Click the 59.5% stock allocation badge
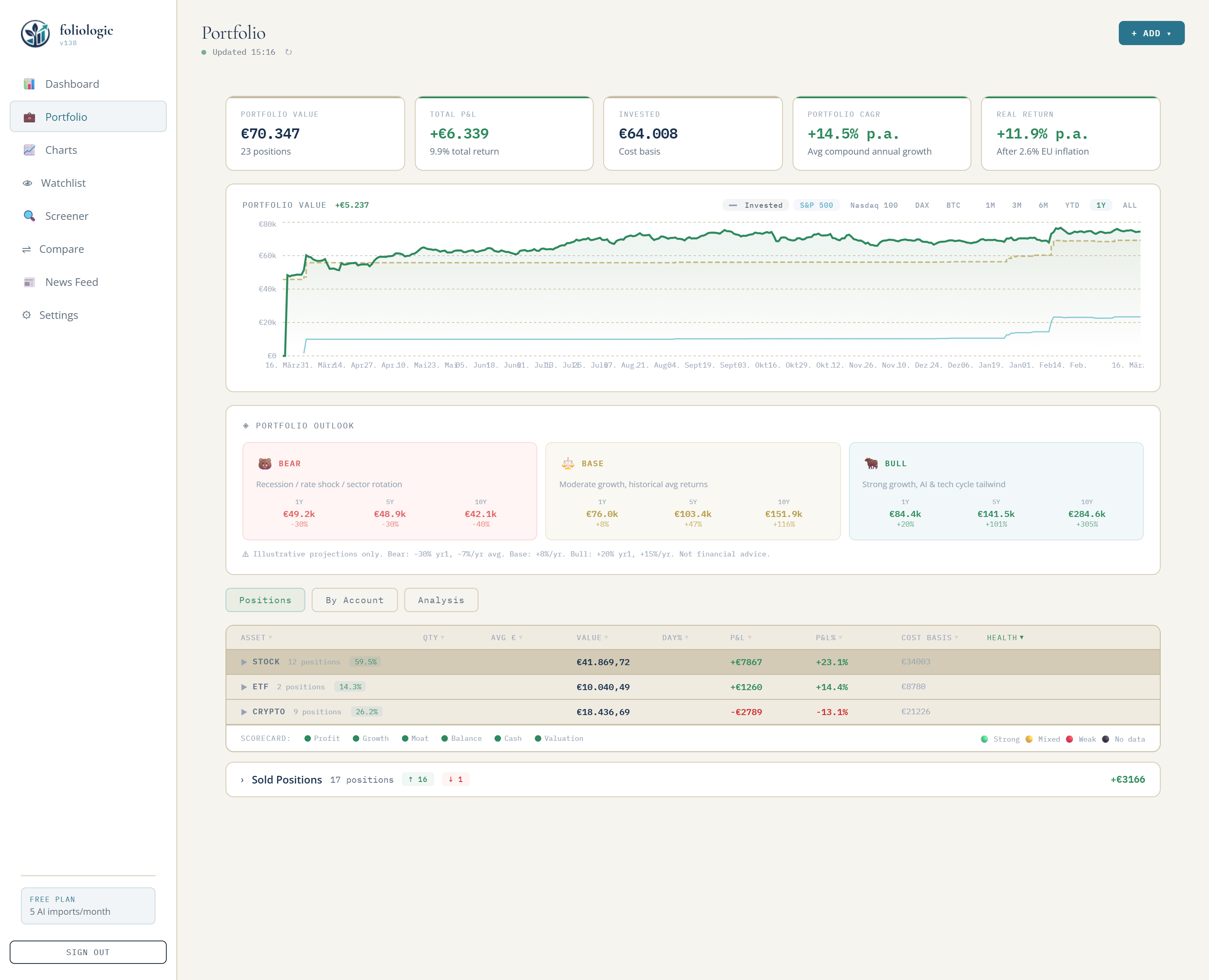The width and height of the screenshot is (1209, 980). click(x=365, y=662)
